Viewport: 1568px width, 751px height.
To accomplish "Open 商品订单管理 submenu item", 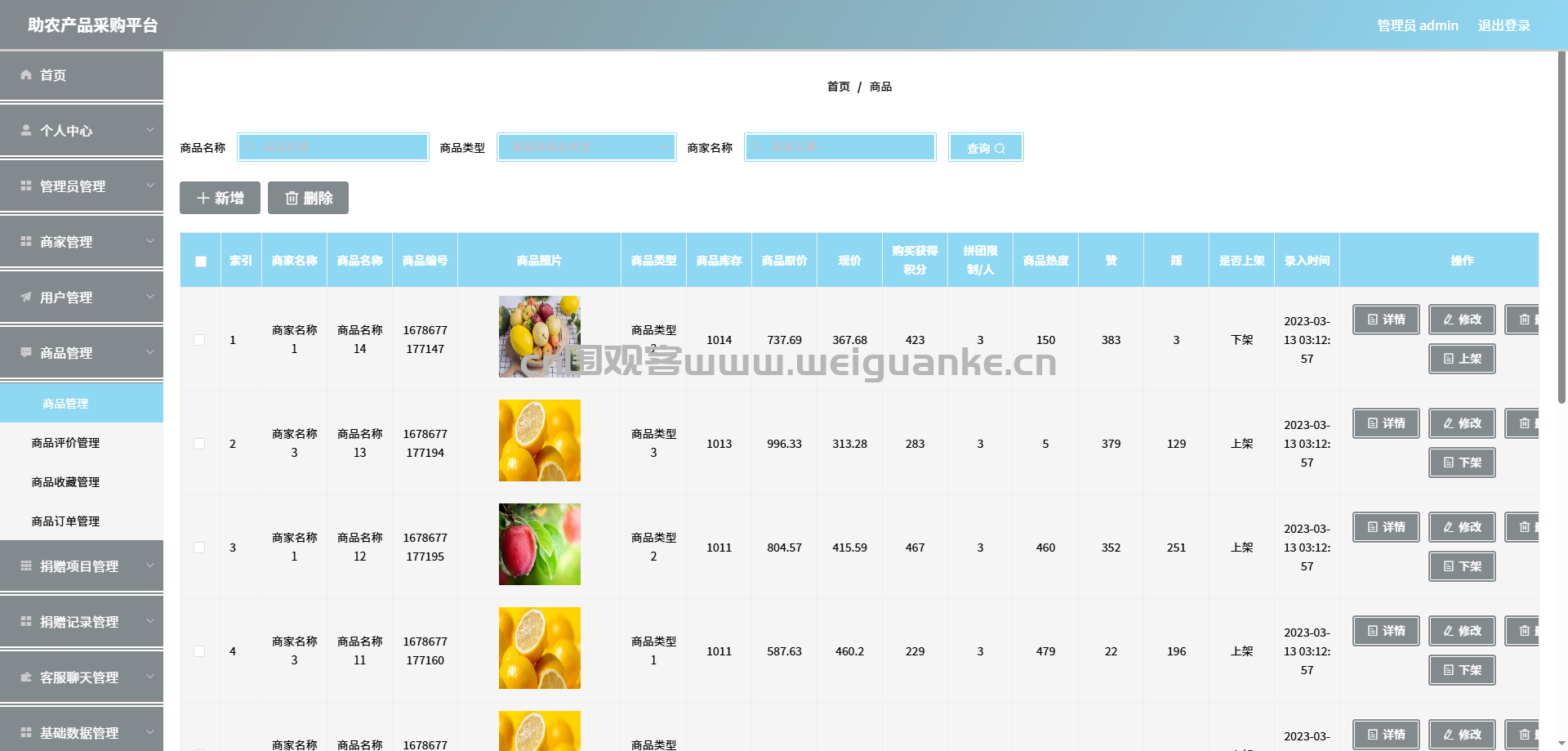I will click(82, 521).
